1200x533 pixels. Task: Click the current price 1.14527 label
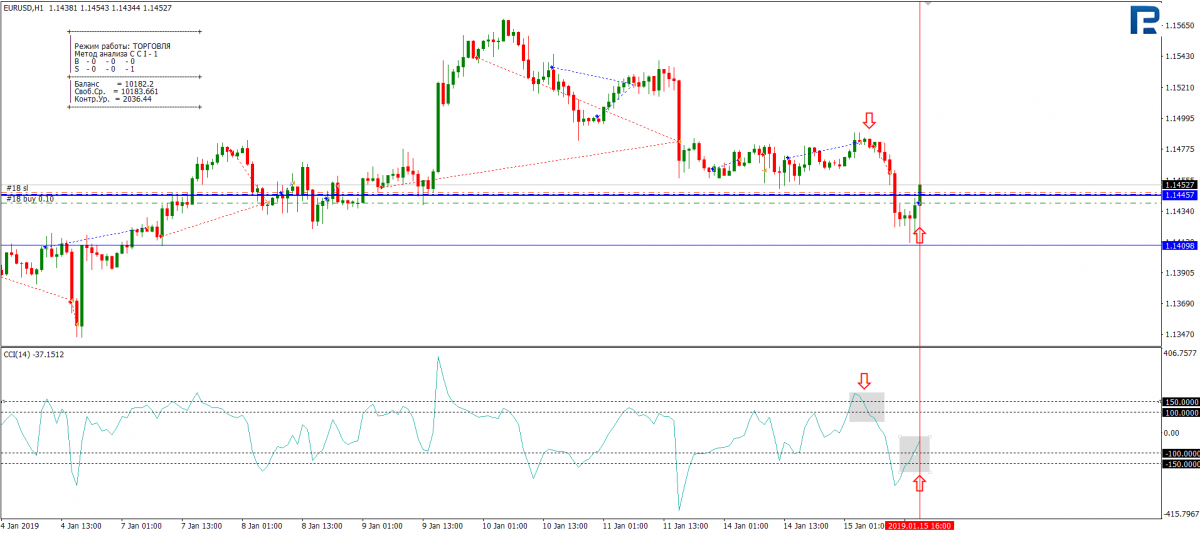pos(1180,186)
